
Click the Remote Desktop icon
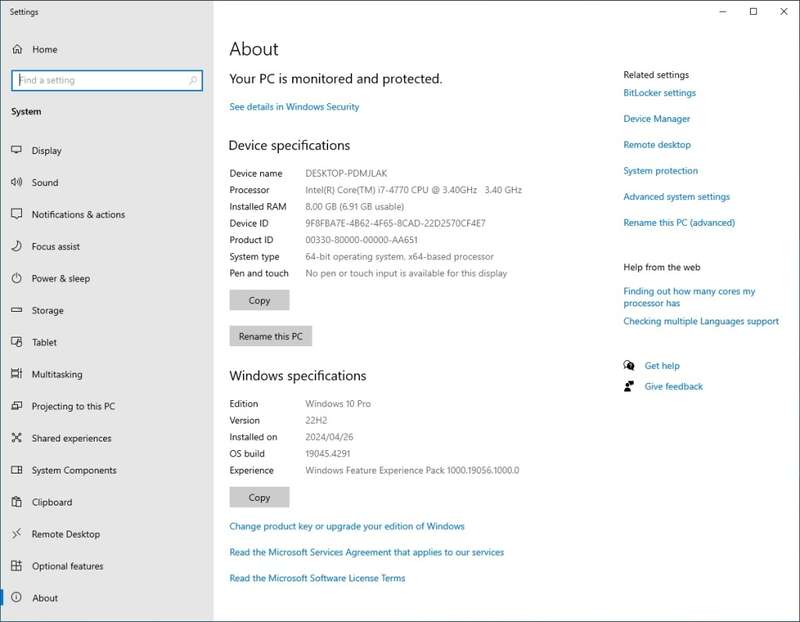(17, 534)
